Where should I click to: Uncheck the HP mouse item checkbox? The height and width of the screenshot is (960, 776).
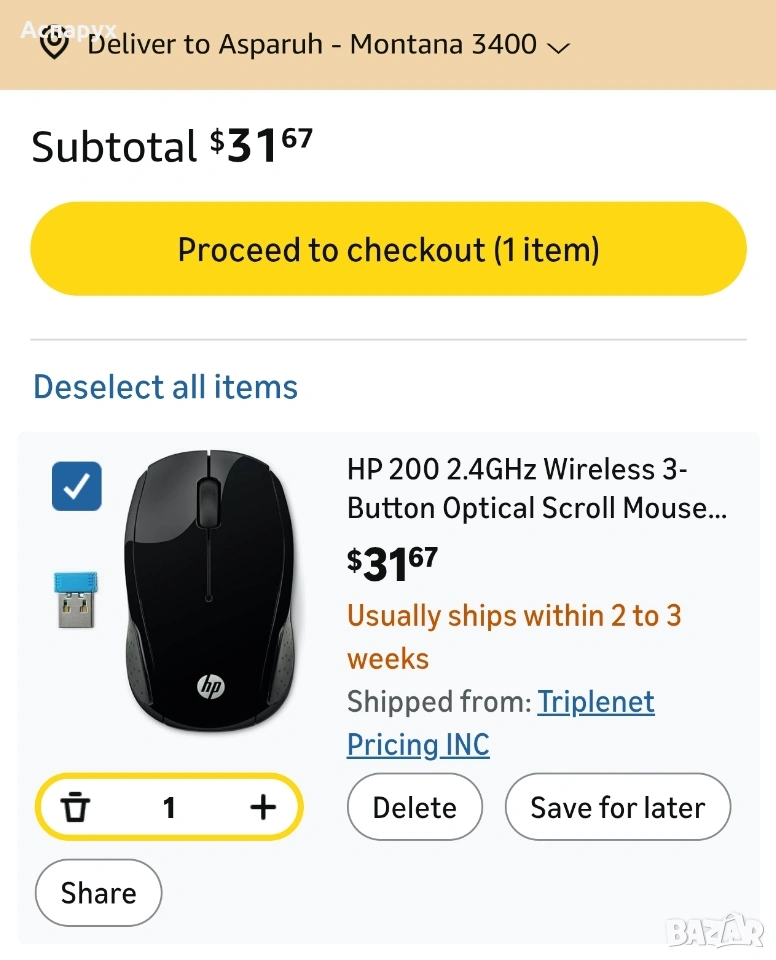[x=77, y=486]
